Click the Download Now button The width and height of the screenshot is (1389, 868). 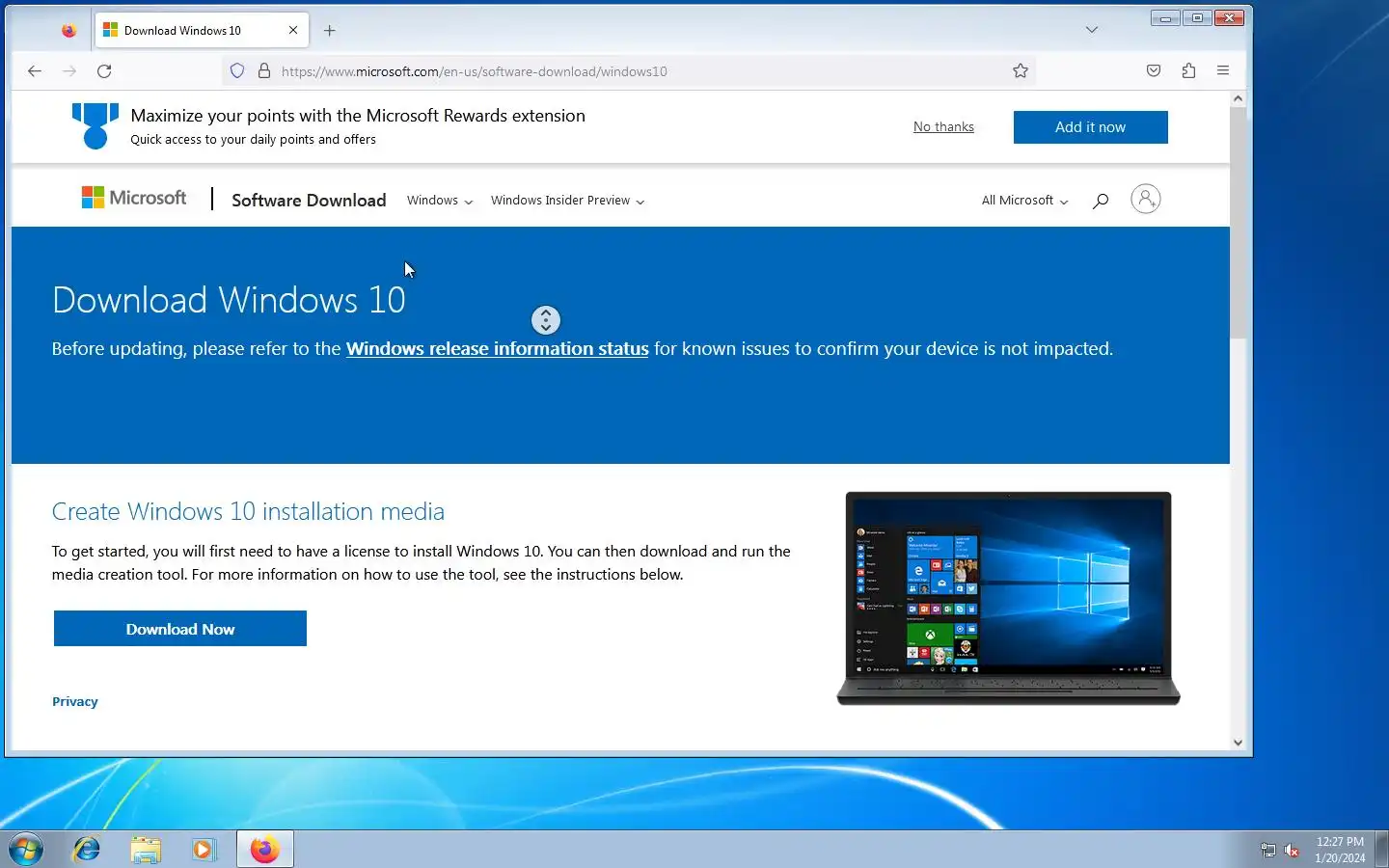(x=180, y=629)
